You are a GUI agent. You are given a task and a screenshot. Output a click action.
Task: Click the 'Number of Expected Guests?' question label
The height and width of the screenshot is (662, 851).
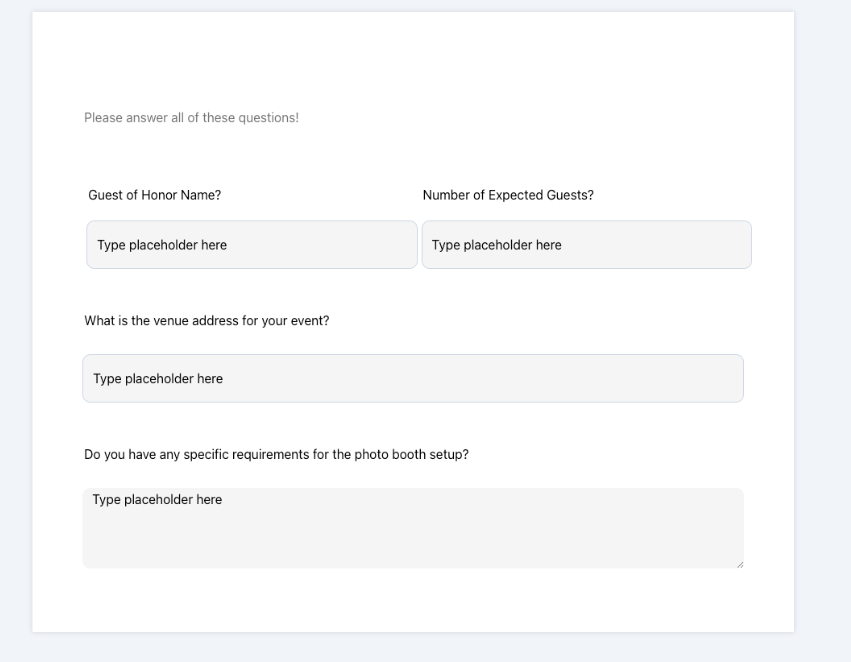510,195
